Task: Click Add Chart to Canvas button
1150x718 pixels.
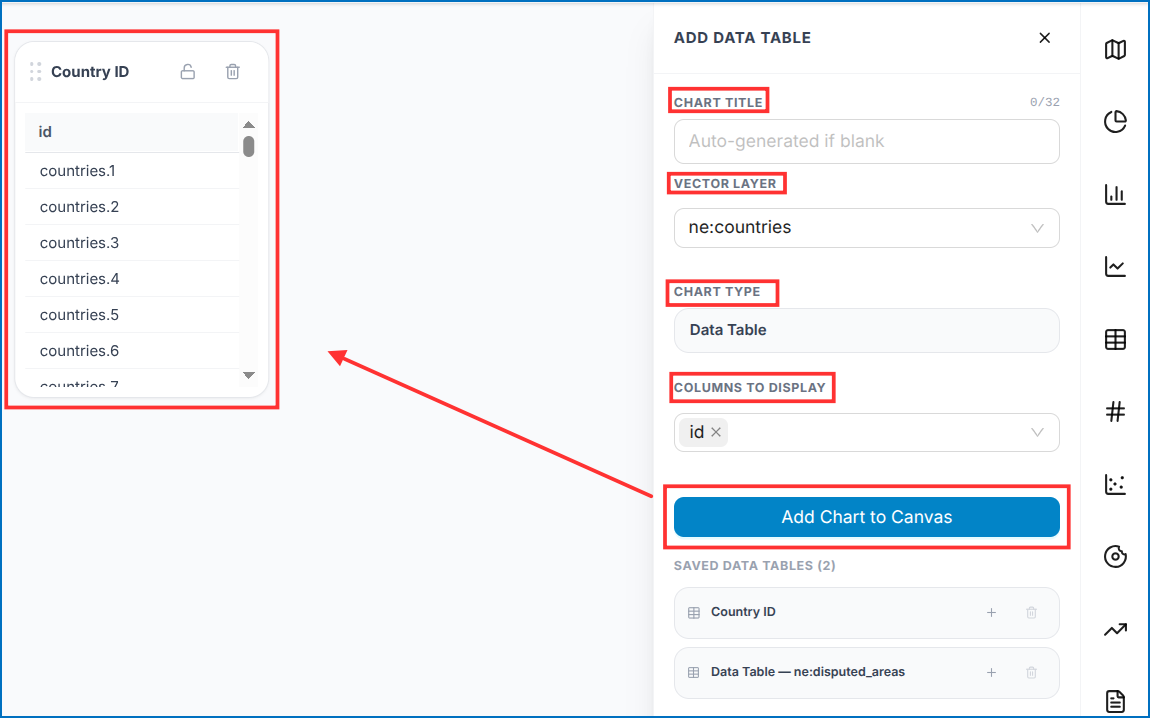Action: pyautogui.click(x=866, y=517)
